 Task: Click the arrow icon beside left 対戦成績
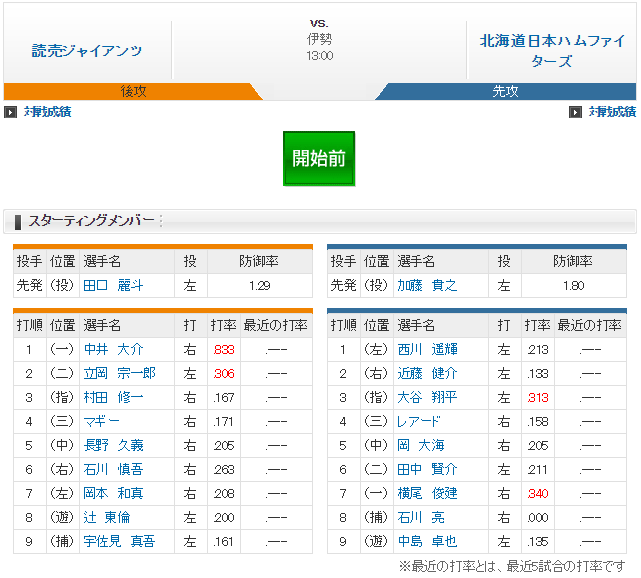tap(10, 112)
